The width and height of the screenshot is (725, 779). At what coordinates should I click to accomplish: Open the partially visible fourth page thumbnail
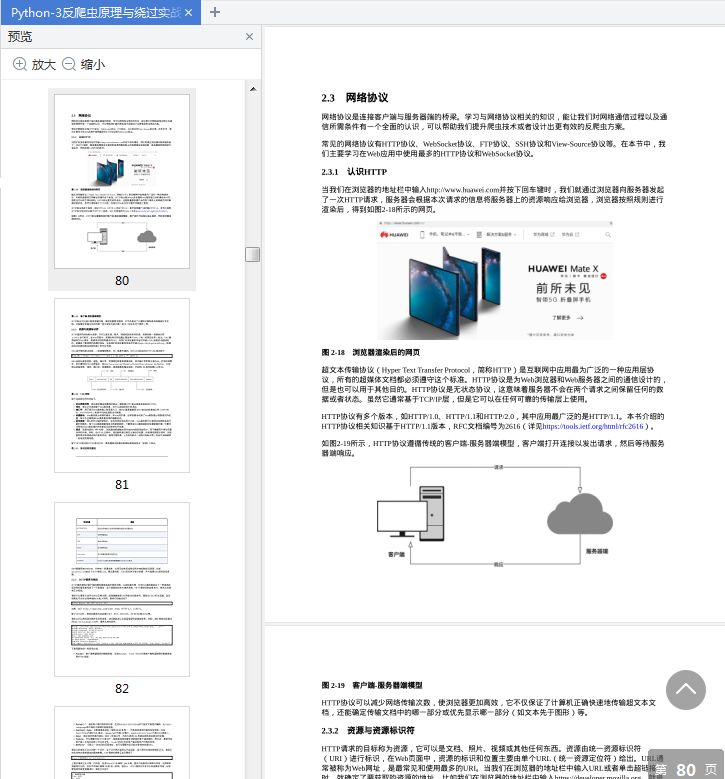coord(122,743)
